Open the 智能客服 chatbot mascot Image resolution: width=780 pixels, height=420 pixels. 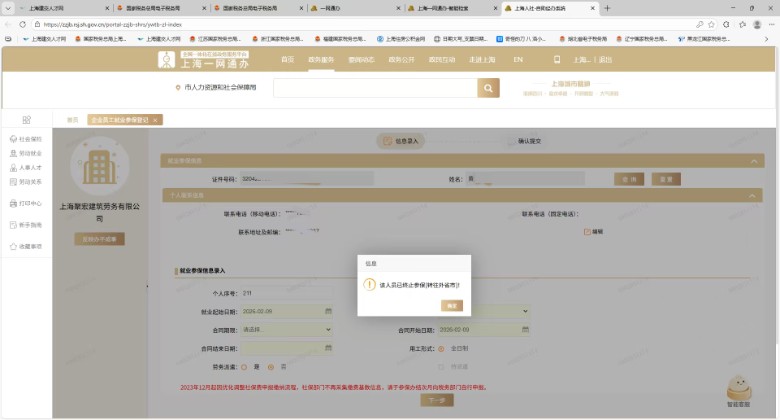[x=740, y=390]
